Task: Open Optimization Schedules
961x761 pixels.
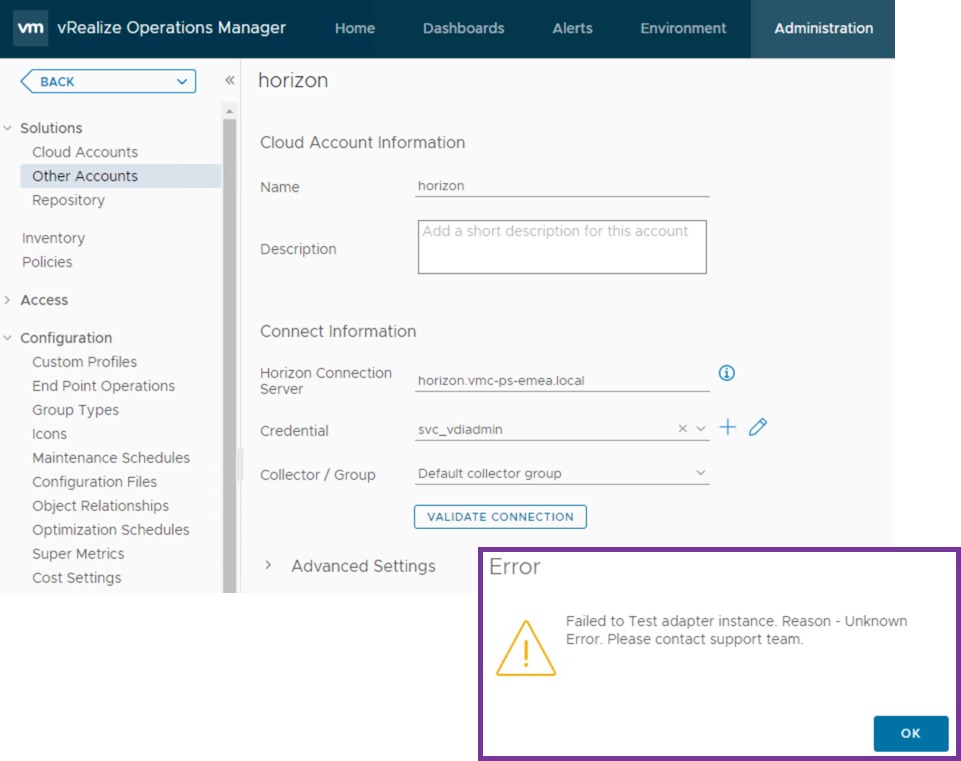Action: click(111, 529)
